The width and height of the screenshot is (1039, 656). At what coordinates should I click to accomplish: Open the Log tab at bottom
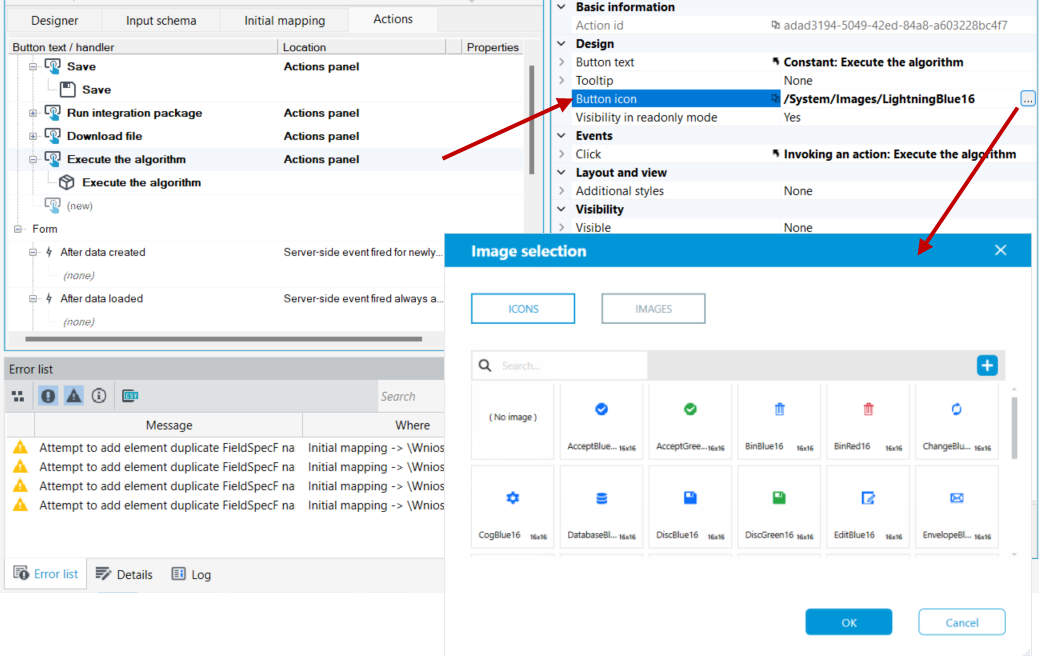point(191,574)
